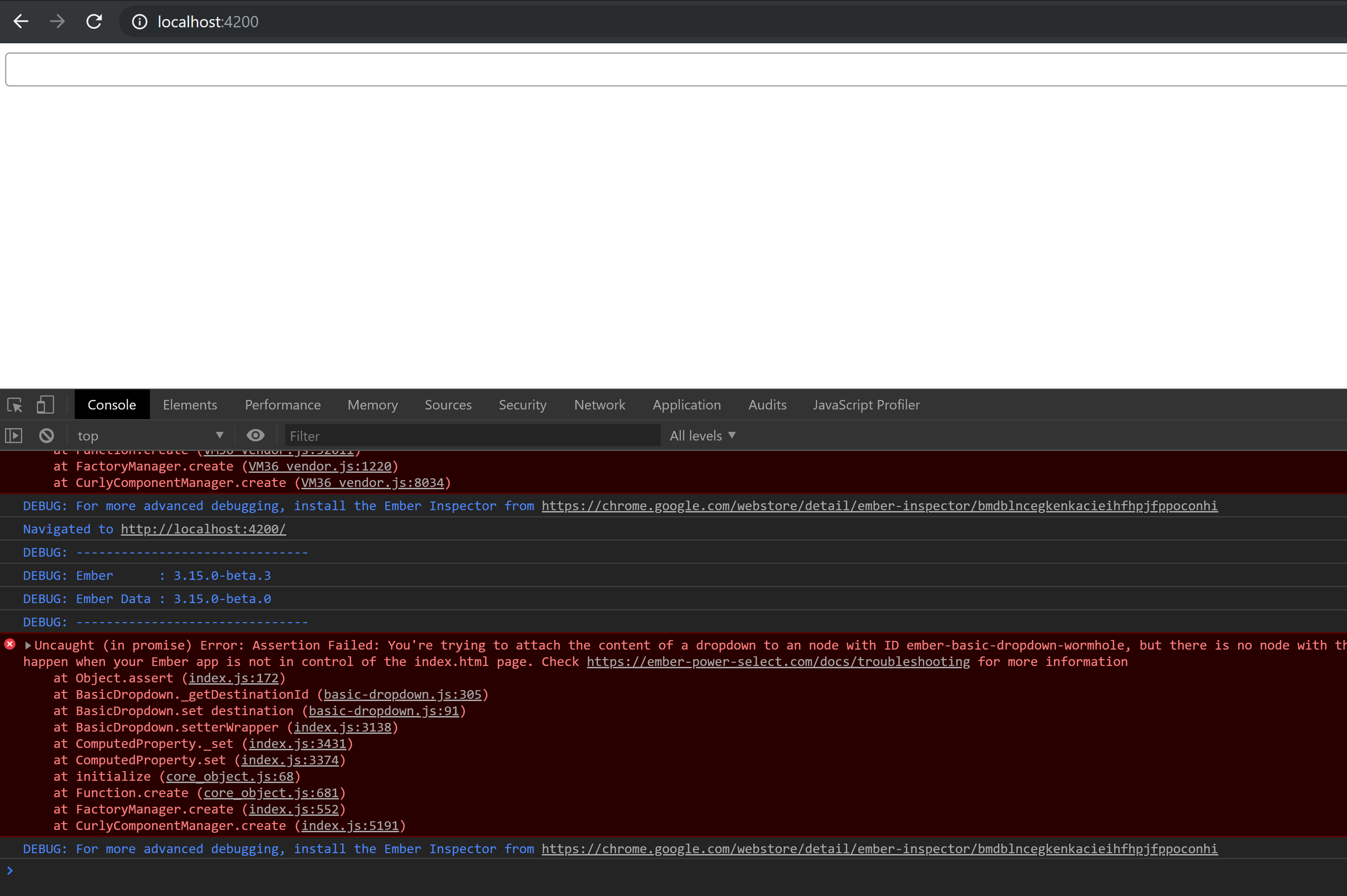This screenshot has height=896, width=1347.
Task: Open the All levels filter dropdown
Action: pos(702,435)
